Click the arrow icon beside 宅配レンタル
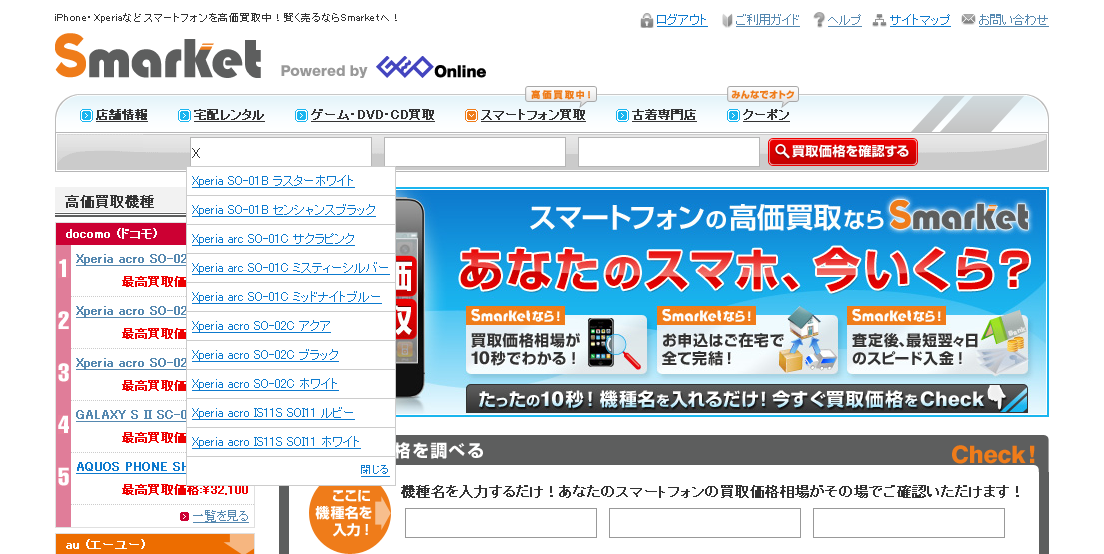The width and height of the screenshot is (1104, 554). pos(184,115)
